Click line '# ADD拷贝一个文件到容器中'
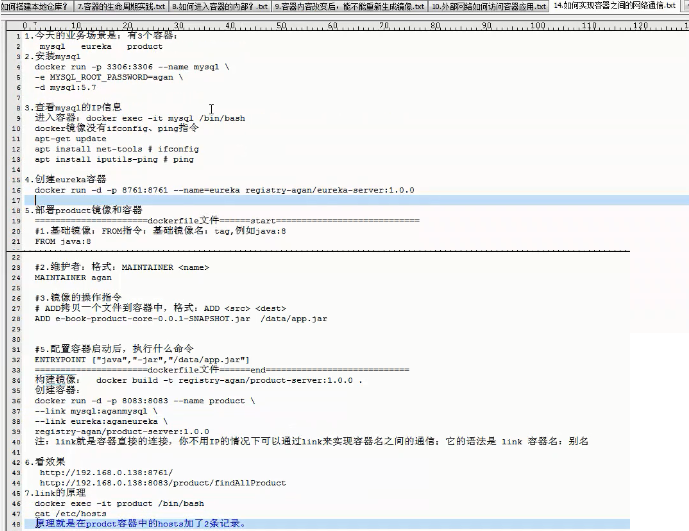The height and width of the screenshot is (531, 689). (x=160, y=308)
